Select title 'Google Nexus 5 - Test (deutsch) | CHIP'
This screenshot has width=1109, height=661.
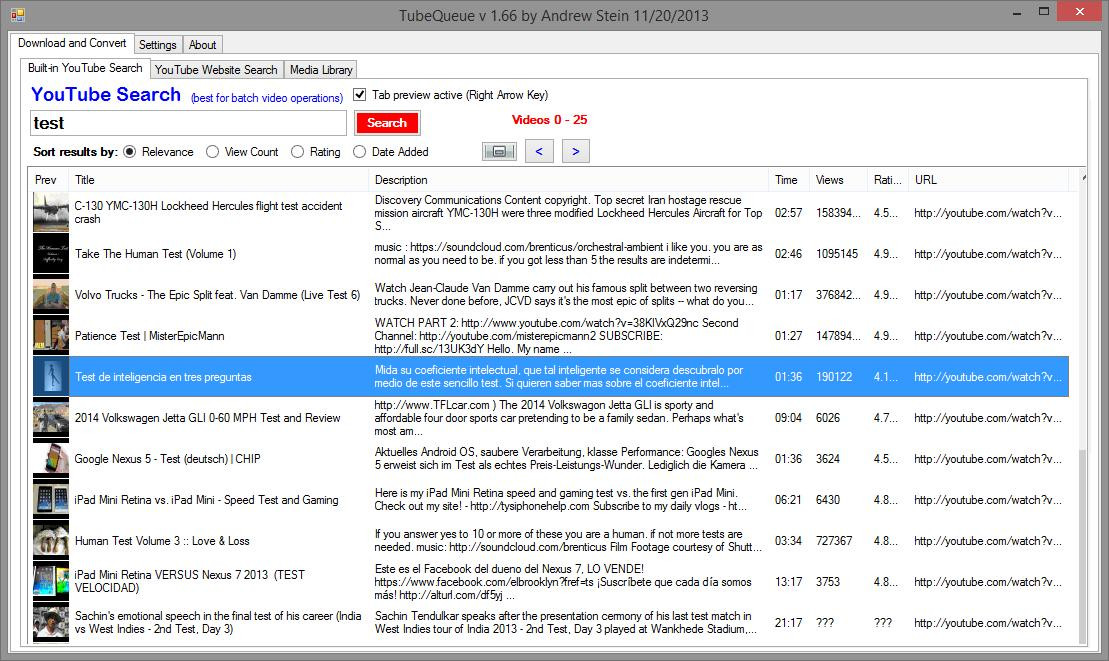pos(168,459)
